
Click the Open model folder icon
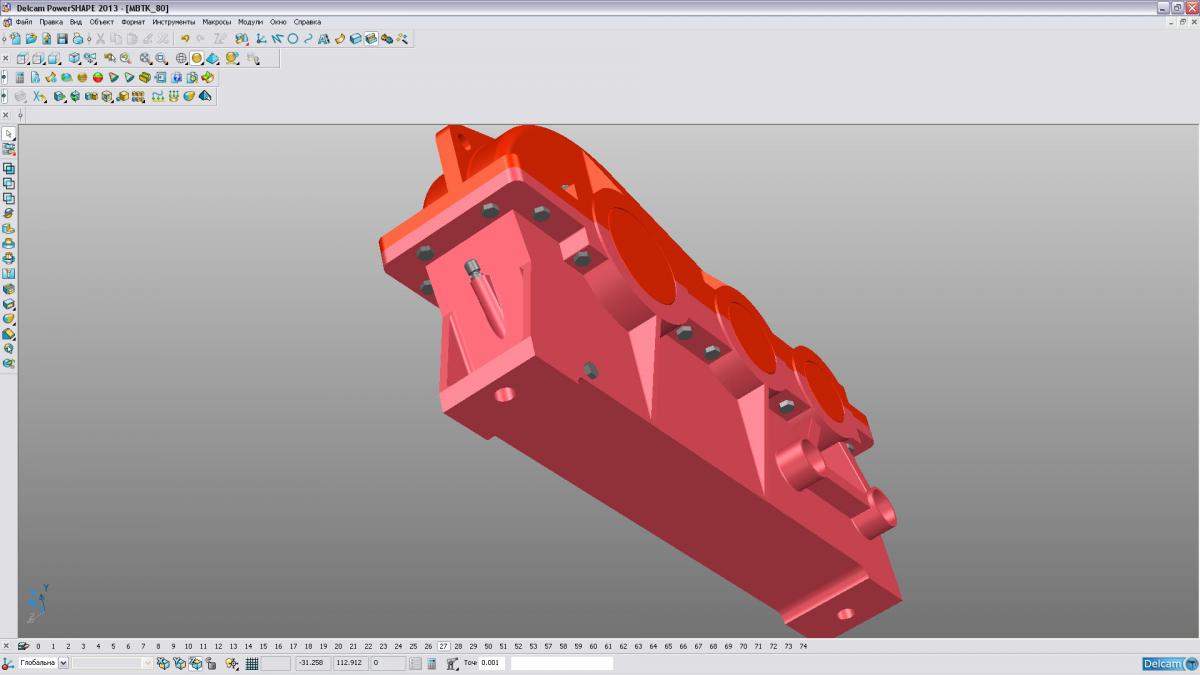coord(31,38)
